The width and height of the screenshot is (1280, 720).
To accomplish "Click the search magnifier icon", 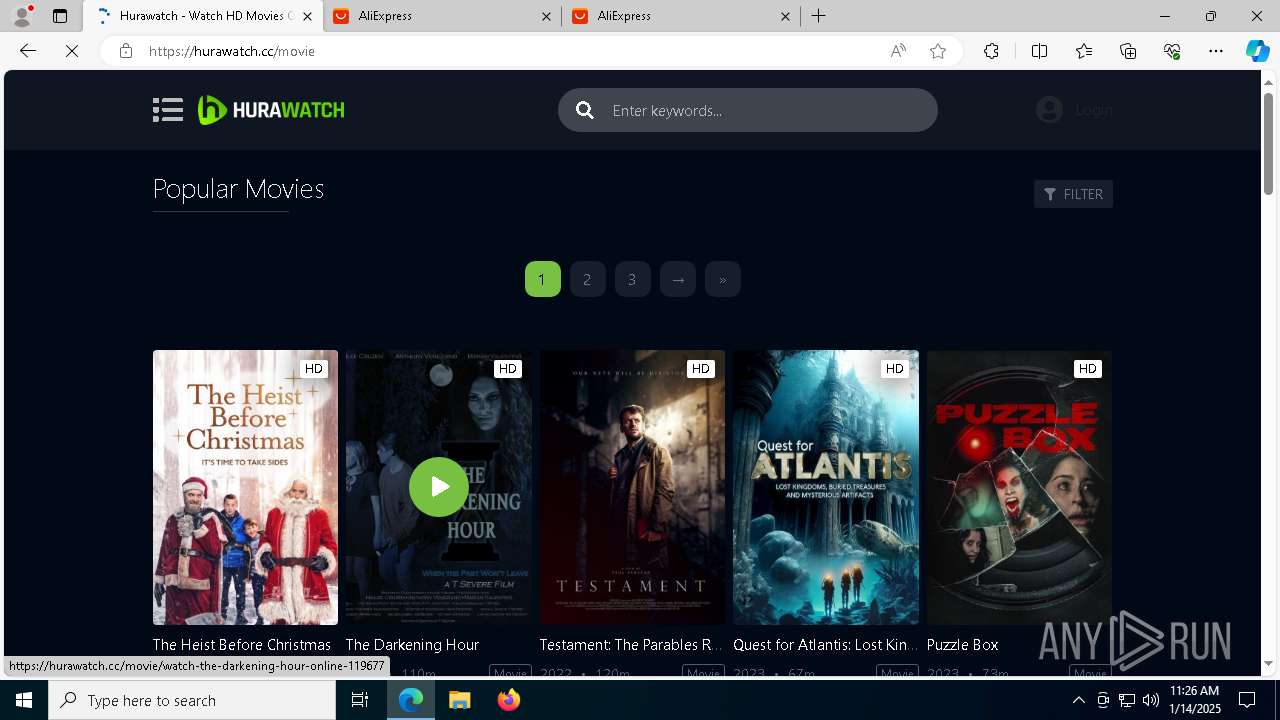I will tap(585, 110).
